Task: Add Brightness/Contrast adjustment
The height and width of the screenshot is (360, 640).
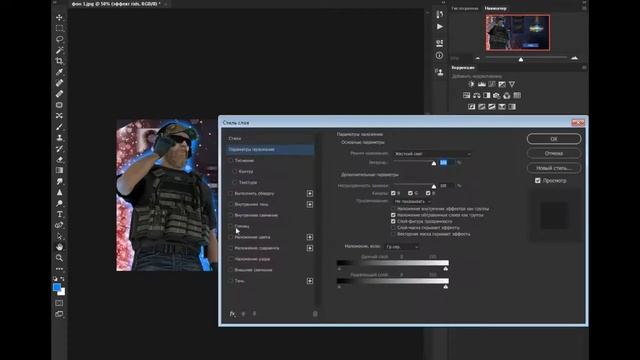Action: point(471,84)
